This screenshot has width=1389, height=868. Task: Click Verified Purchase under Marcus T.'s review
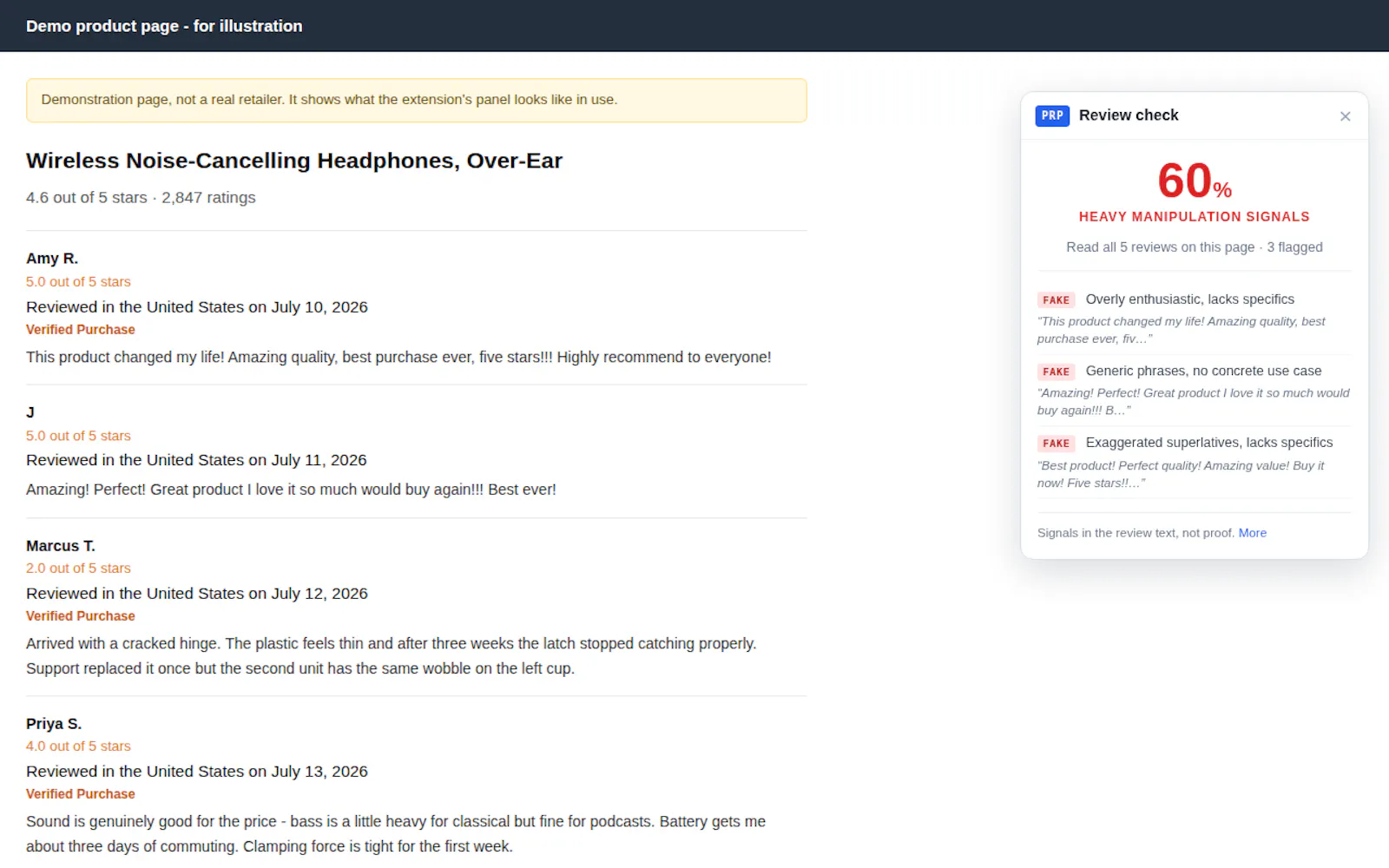[x=81, y=616]
